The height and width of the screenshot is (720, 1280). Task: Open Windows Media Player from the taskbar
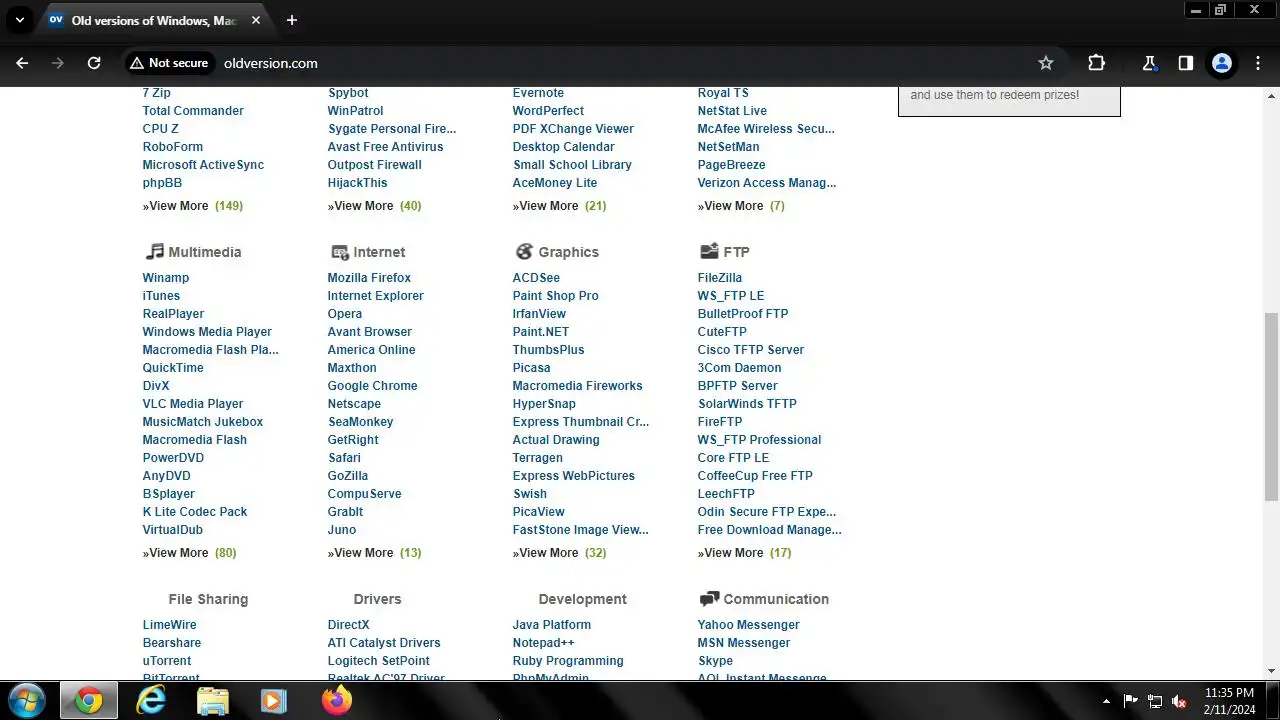[273, 702]
